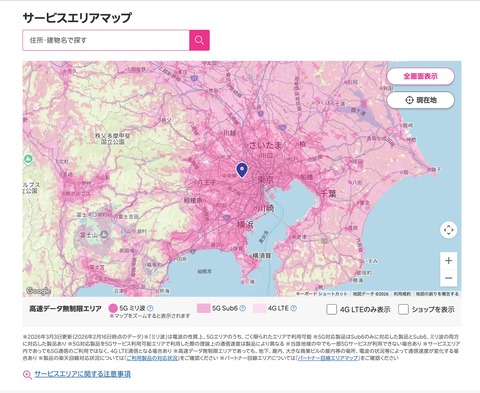
Task: Open the ご利用製品の対応状況 link
Action: click(x=152, y=358)
